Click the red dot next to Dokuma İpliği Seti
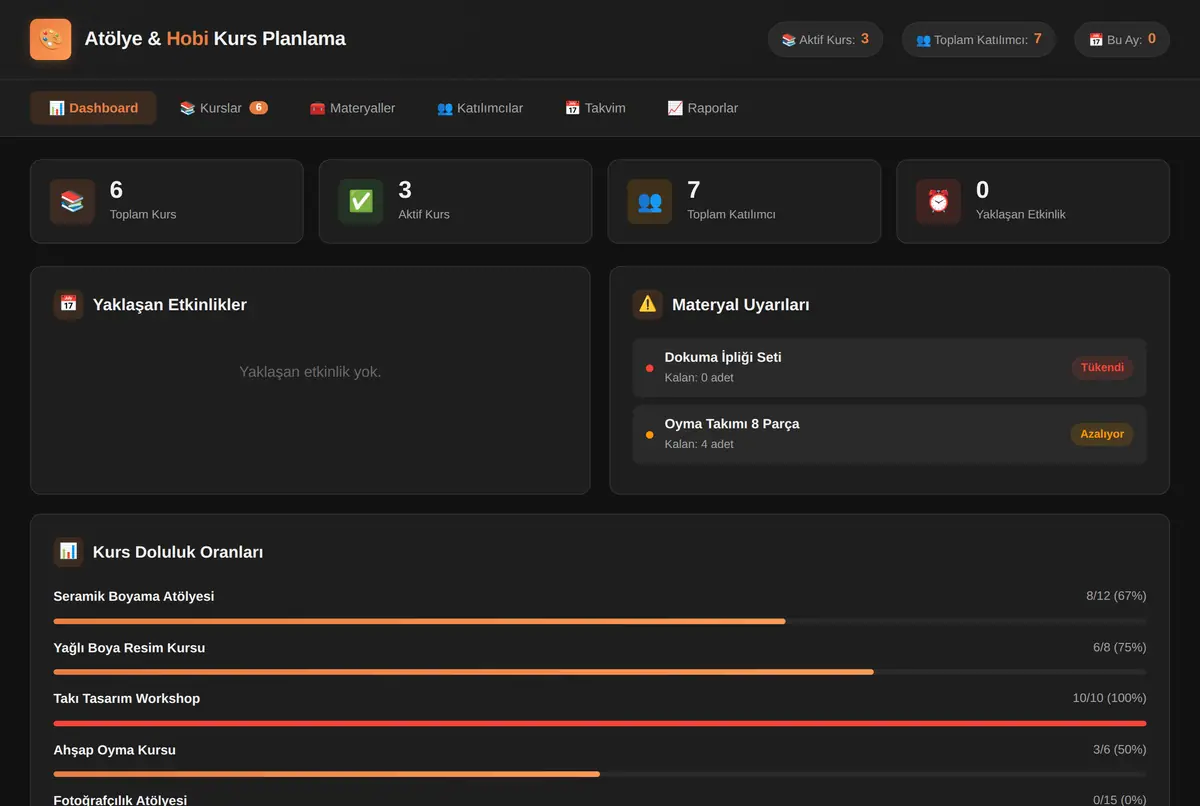Image resolution: width=1200 pixels, height=806 pixels. 650,368
